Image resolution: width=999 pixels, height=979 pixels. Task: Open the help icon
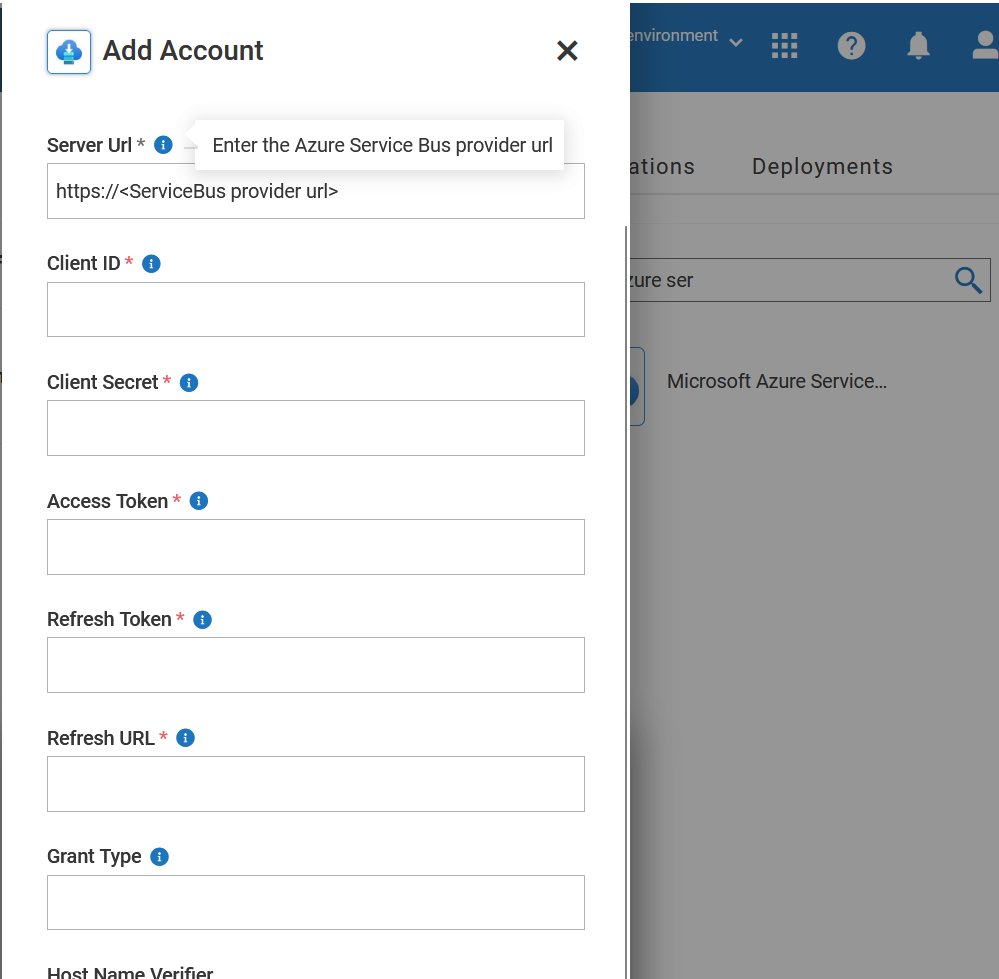852,45
